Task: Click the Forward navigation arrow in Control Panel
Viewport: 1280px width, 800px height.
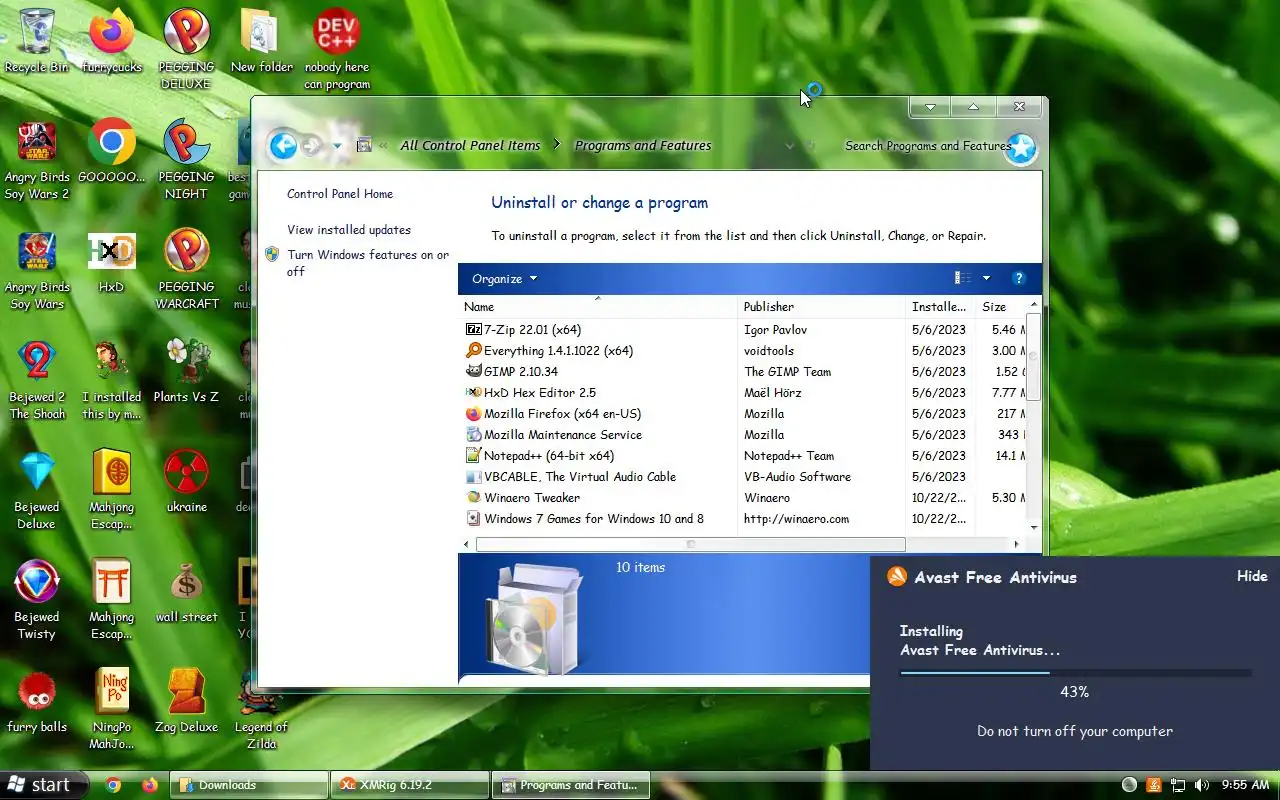Action: pos(311,146)
